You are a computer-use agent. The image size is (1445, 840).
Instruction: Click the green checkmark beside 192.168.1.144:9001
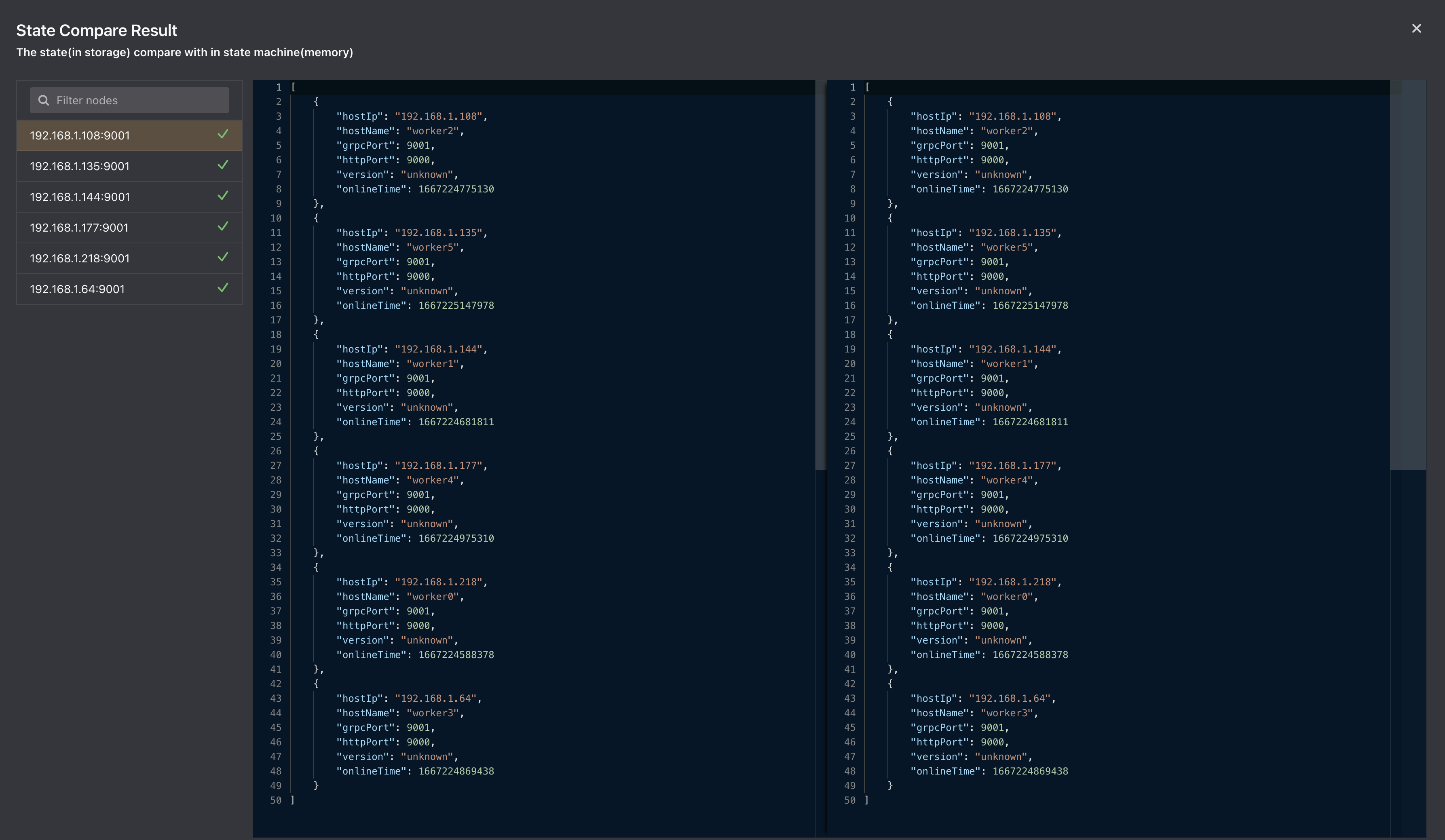(223, 196)
